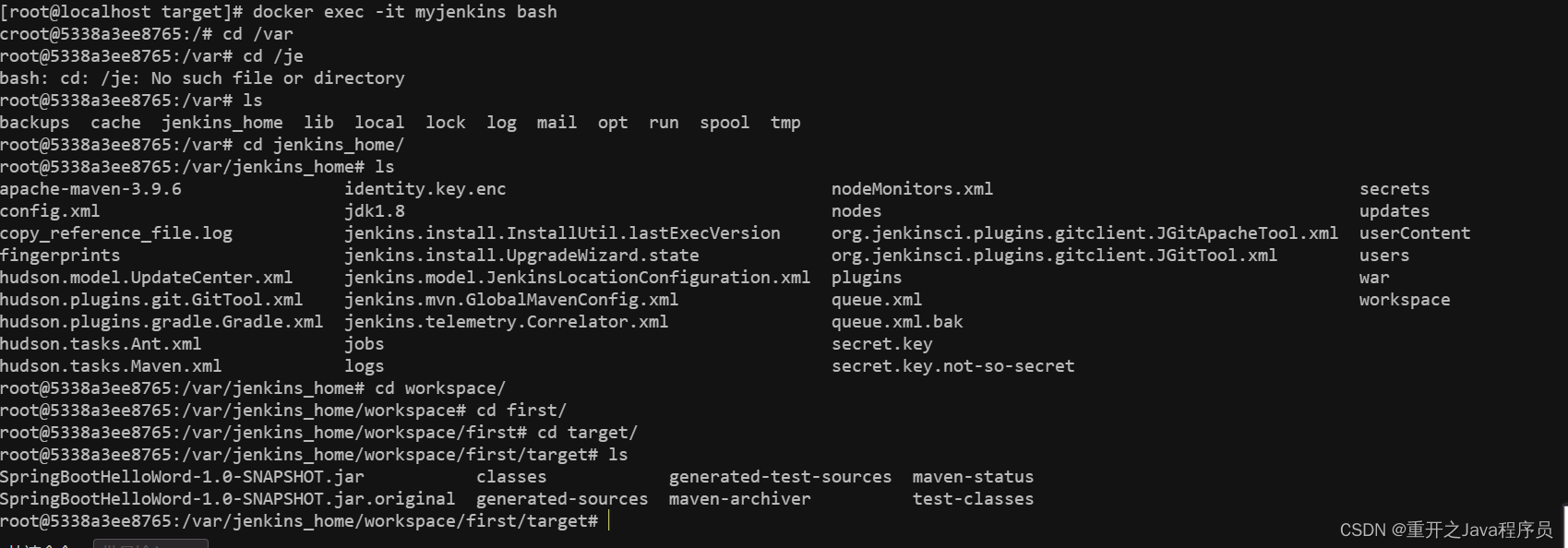
Task: Click the apache-maven-3.9.6 directory name
Action: 90,189
